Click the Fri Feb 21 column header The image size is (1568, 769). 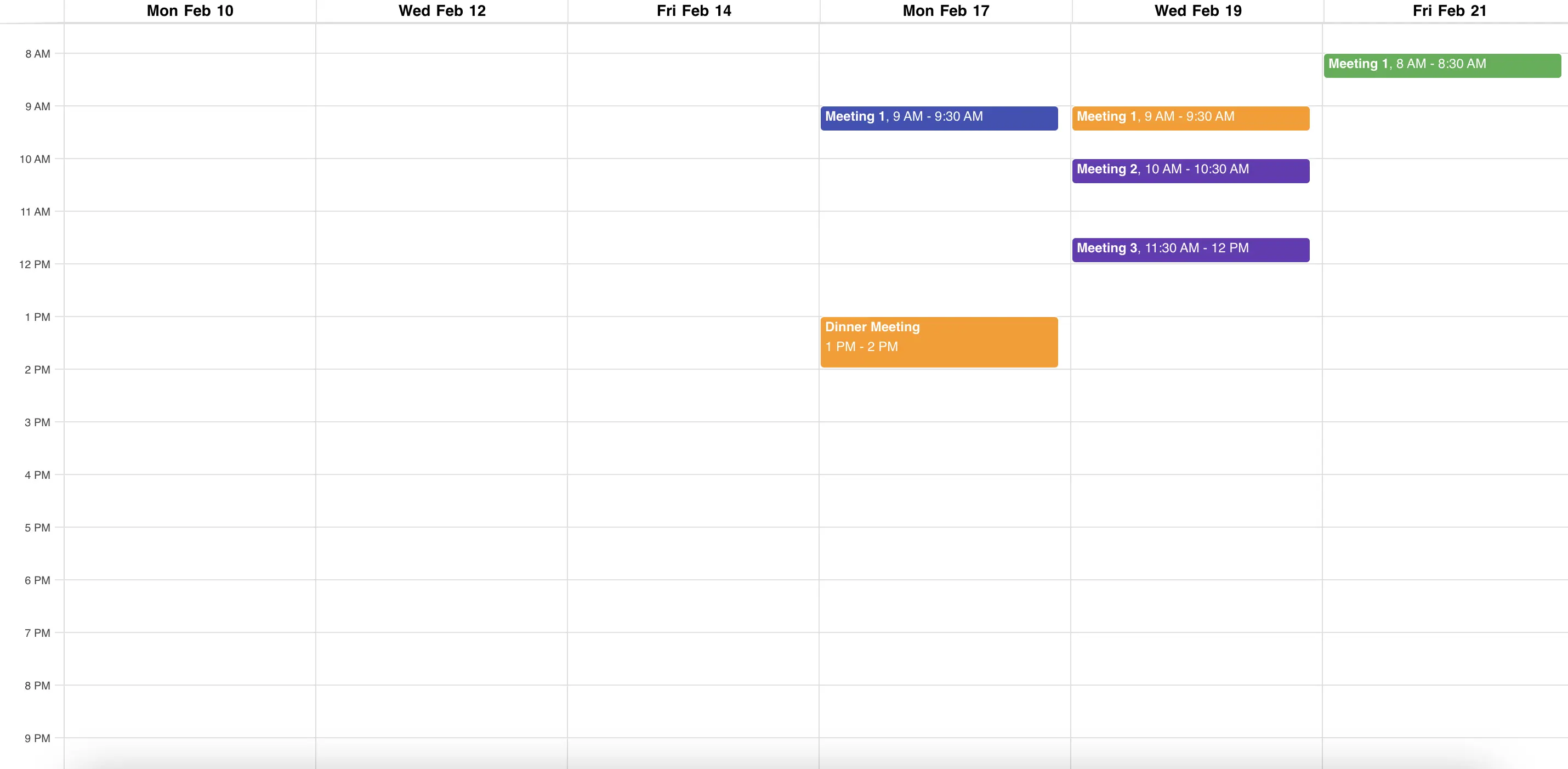tap(1448, 10)
